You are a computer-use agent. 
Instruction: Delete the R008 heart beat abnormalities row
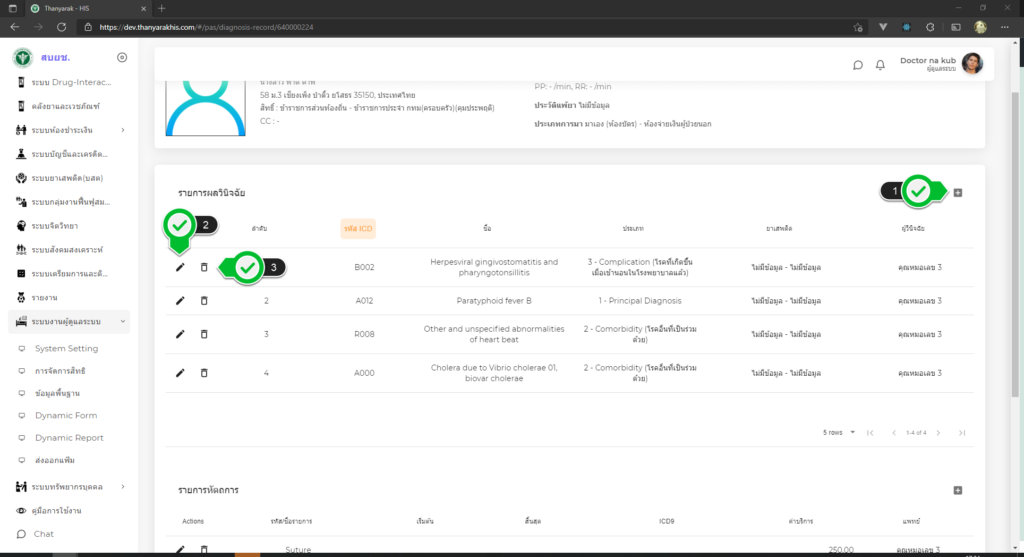point(204,333)
